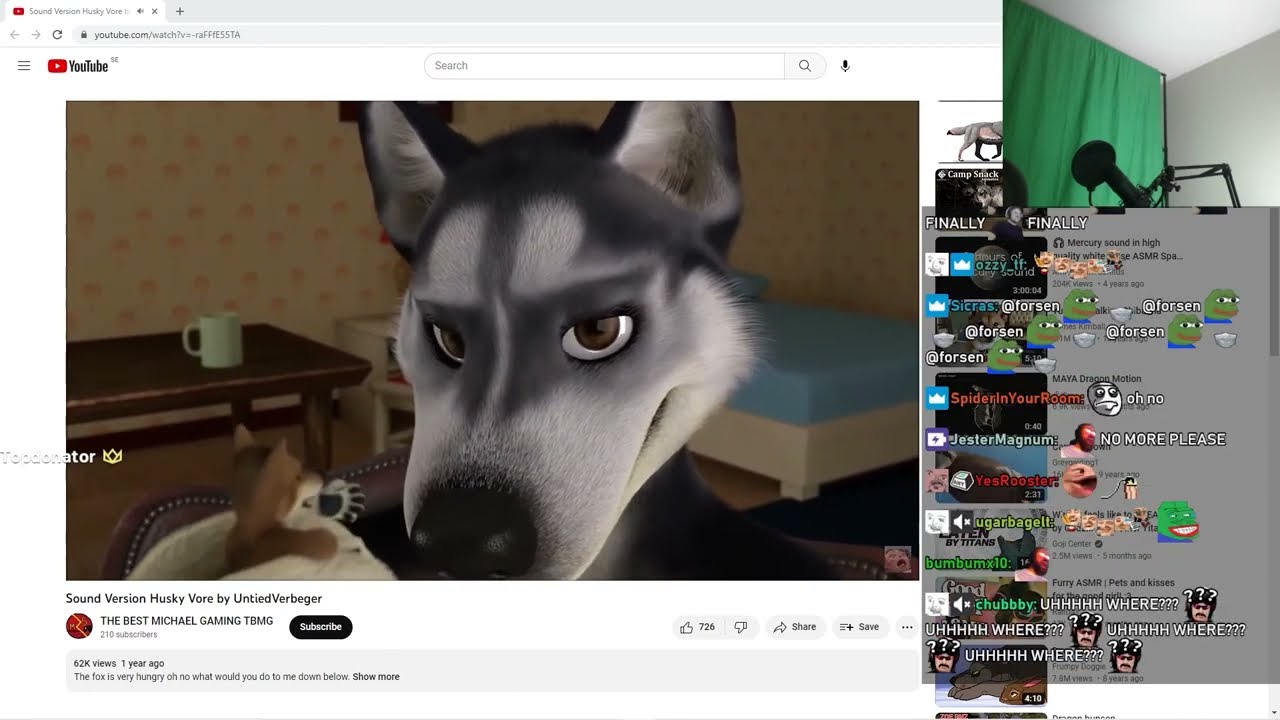Dislike the video with thumbs-down

point(741,627)
